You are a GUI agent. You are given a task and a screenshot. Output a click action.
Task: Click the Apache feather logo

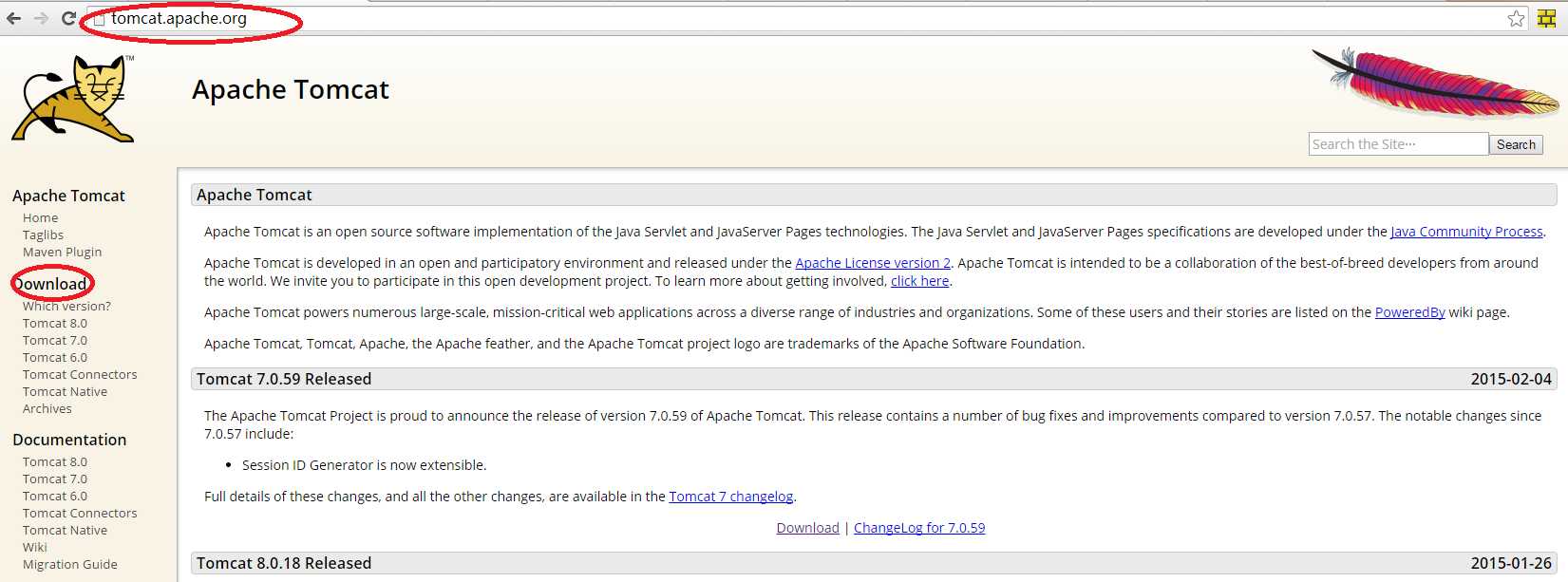tap(1435, 83)
